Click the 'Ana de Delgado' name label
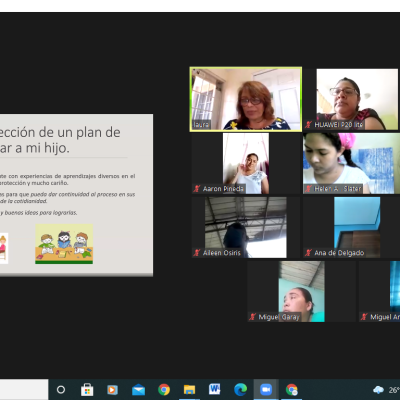This screenshot has height=400, width=400. click(x=339, y=253)
